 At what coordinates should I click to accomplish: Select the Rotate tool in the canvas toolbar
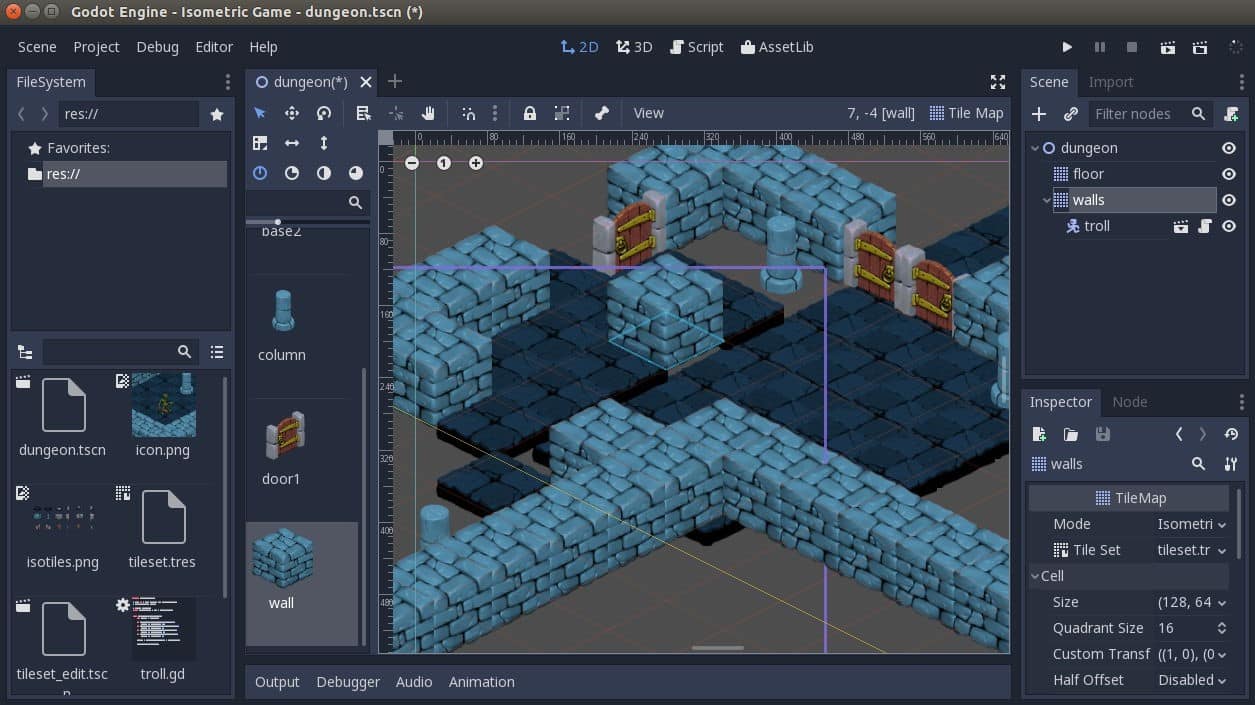(321, 113)
